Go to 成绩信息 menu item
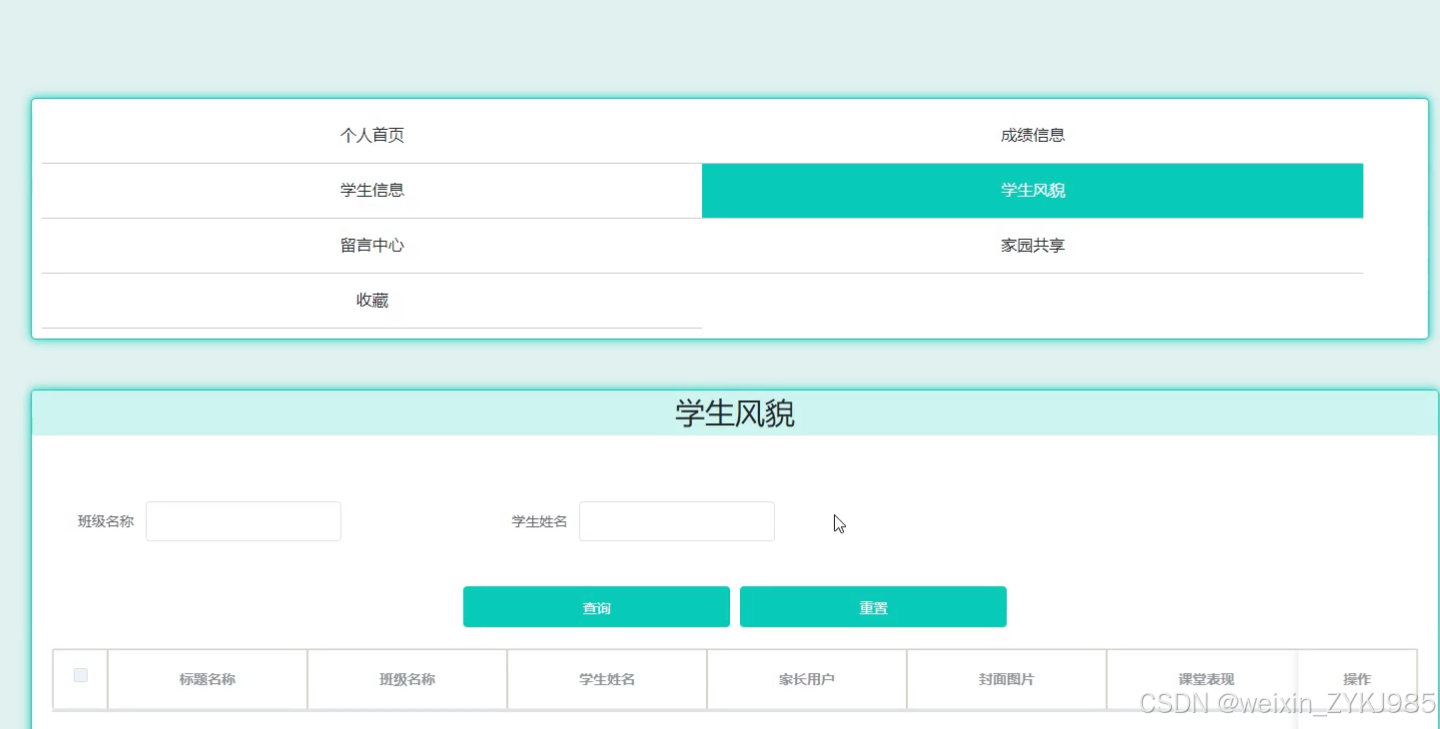Screen dimensions: 1440x729 pyautogui.click(x=1032, y=136)
